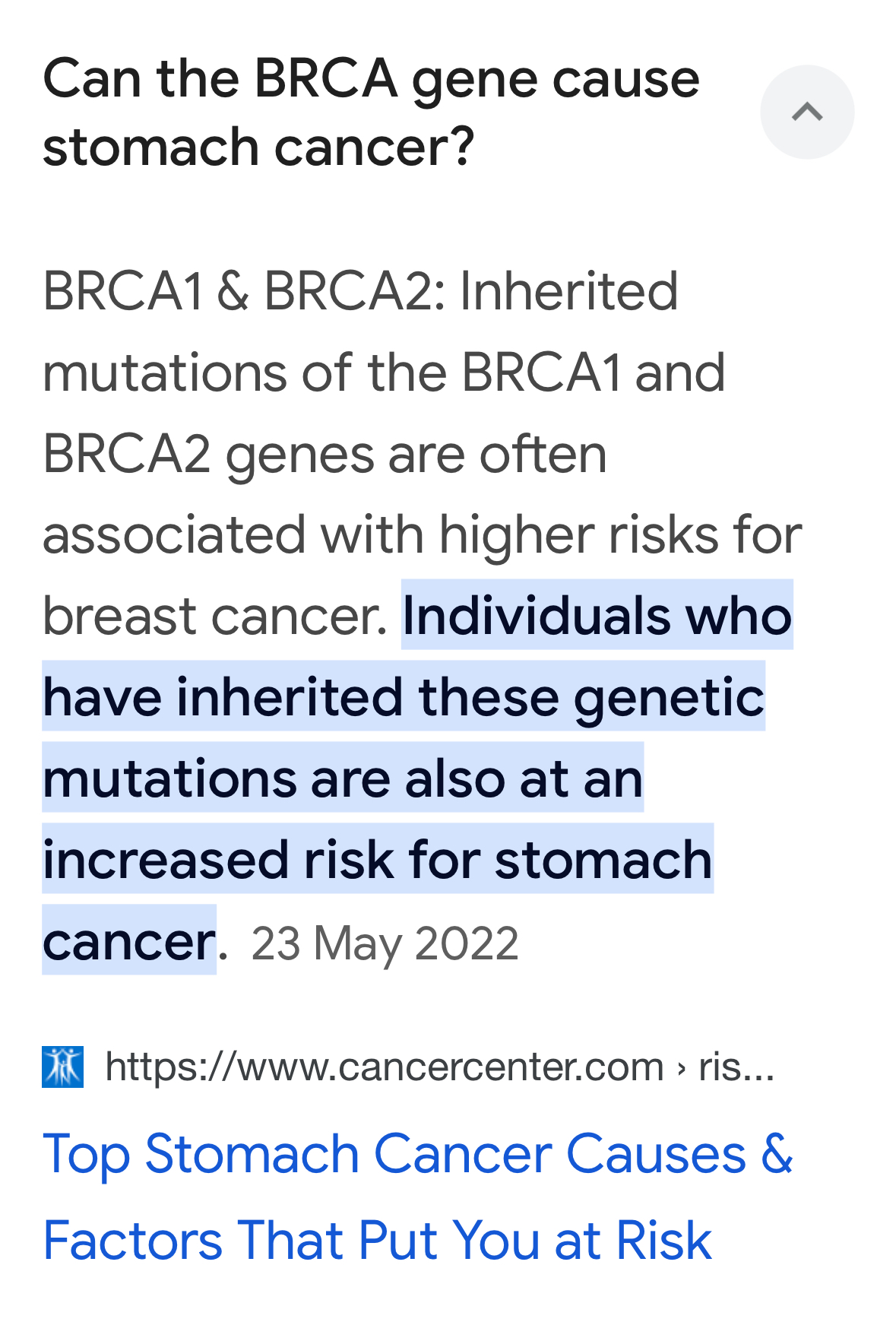Click the '23 May 2022' date
896x1322 pixels.
pyautogui.click(x=385, y=943)
